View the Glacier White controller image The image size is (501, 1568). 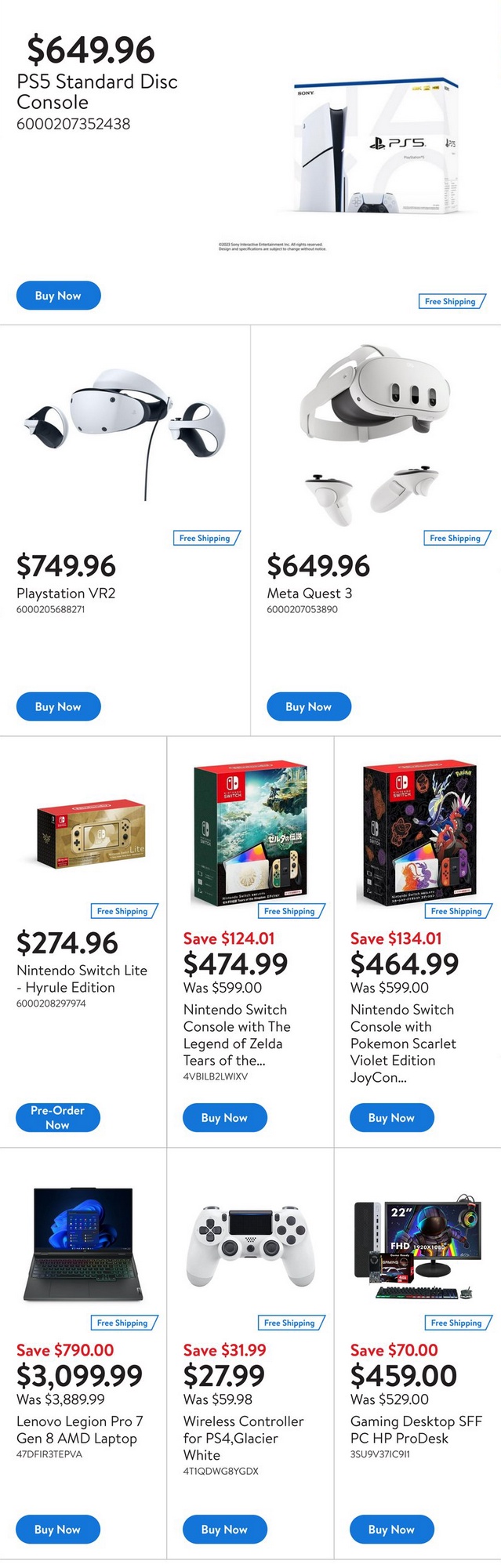(250, 1245)
